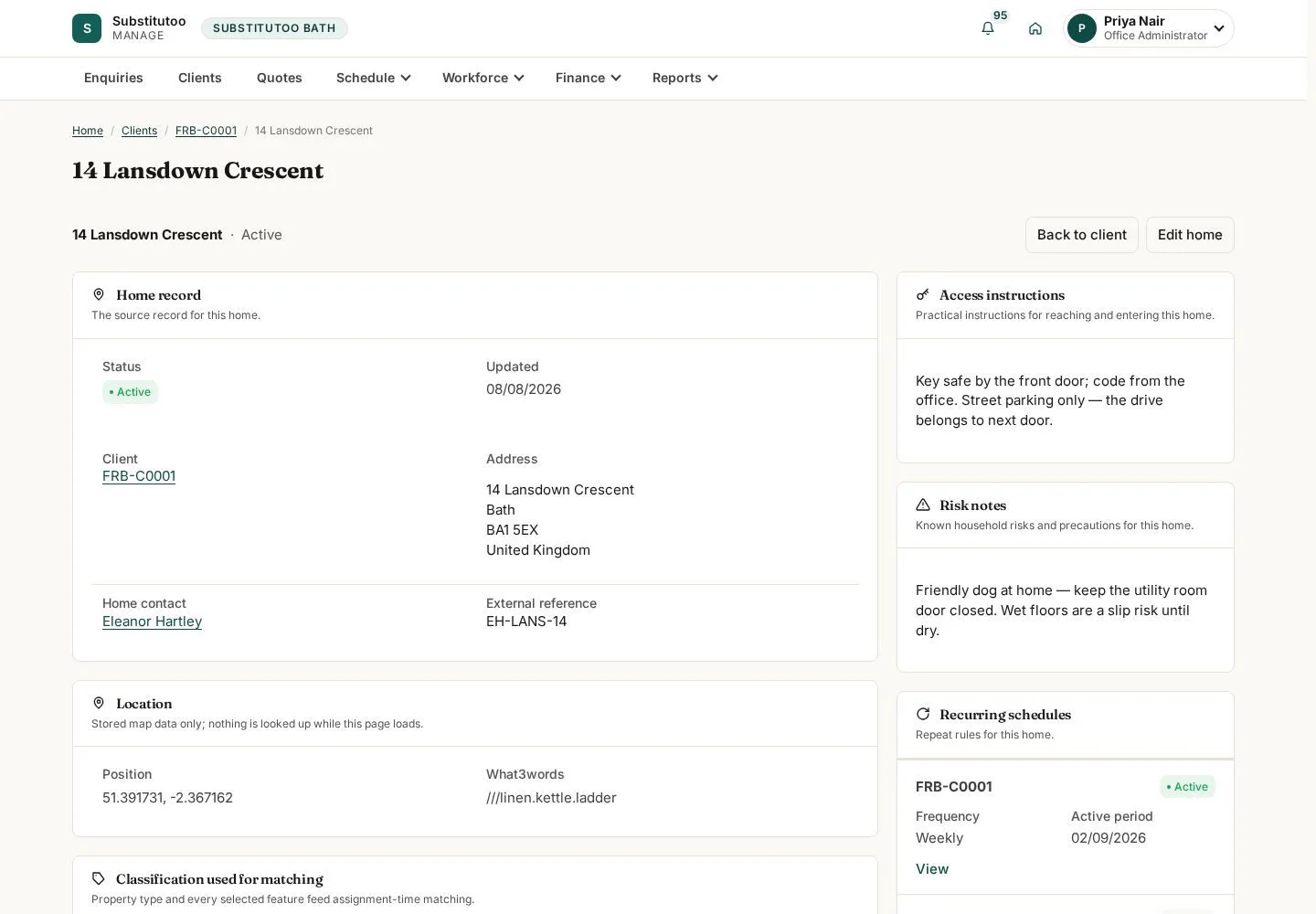Open the notifications bell icon
The height and width of the screenshot is (914, 1316).
(x=988, y=28)
